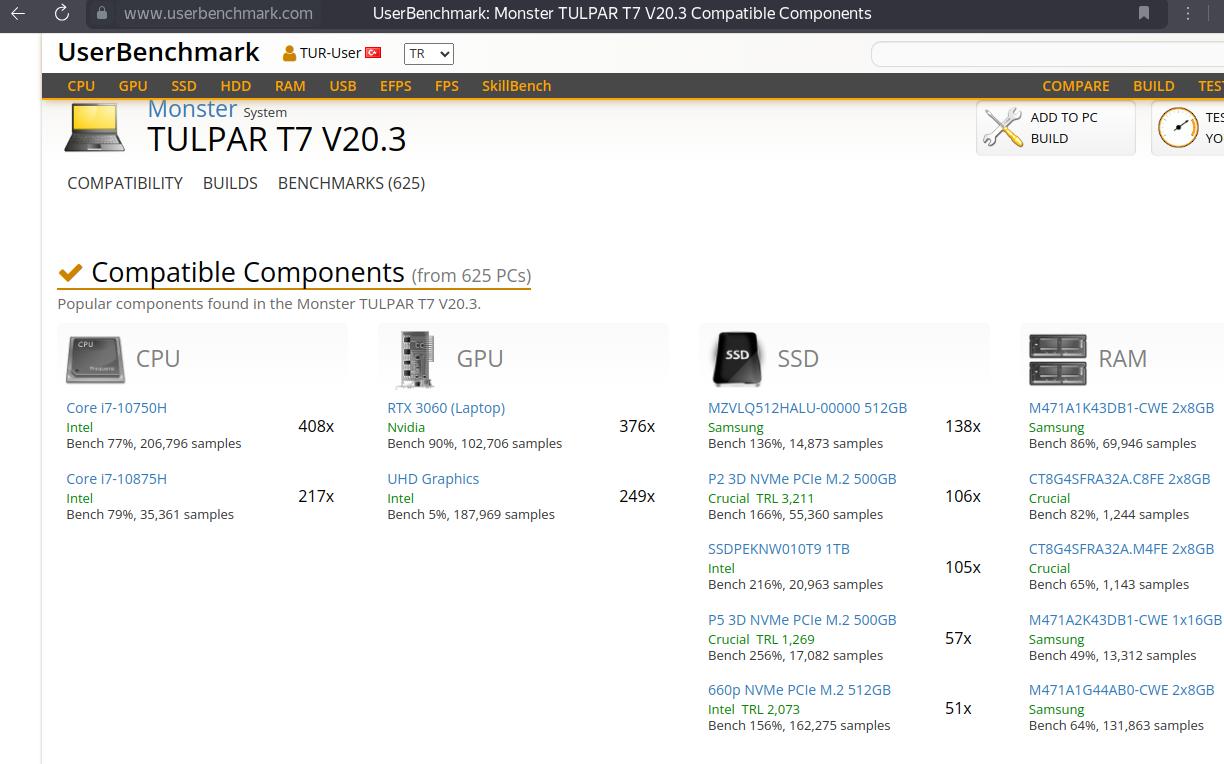Viewport: 1224px width, 764px height.
Task: Click the Turkish flag icon
Action: point(373,53)
